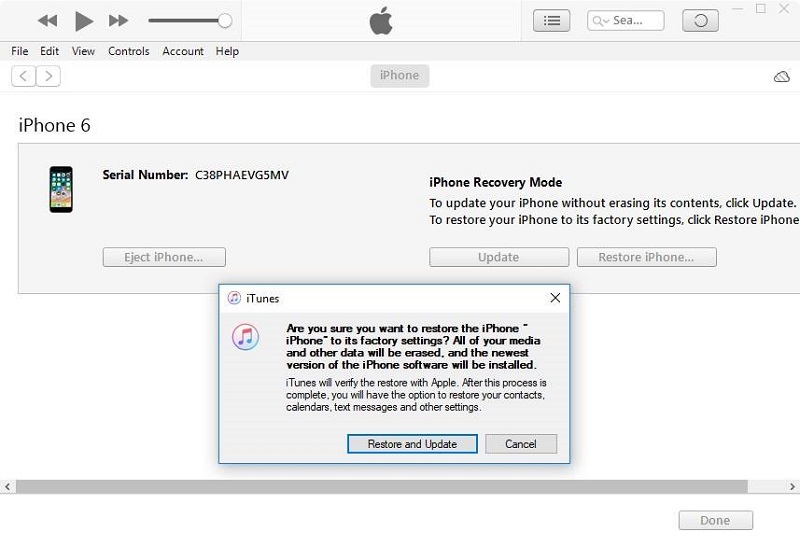
Task: Click the iPhone device thumbnail
Action: point(61,189)
